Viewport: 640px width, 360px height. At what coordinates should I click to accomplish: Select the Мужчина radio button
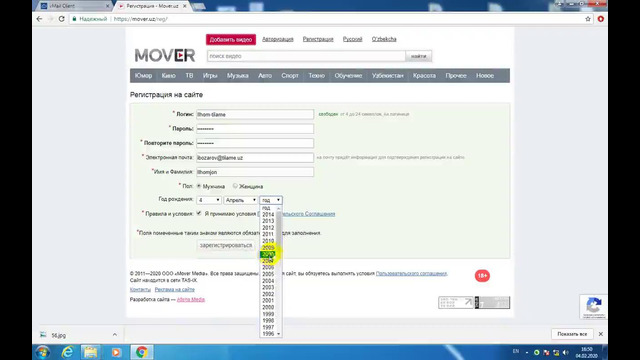199,186
